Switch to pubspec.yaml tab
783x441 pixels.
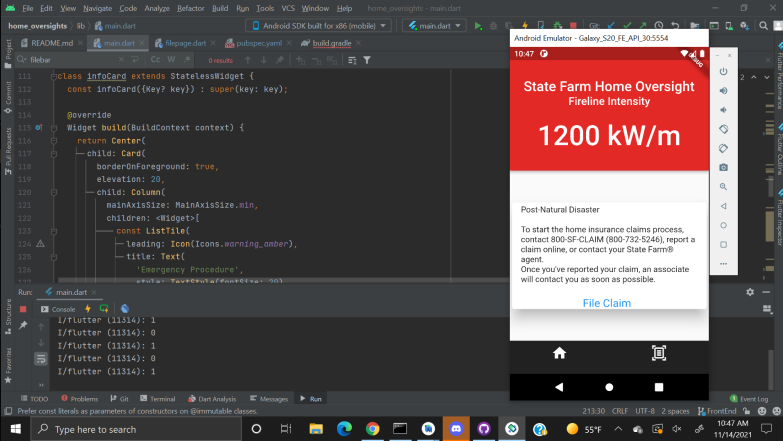pyautogui.click(x=258, y=43)
